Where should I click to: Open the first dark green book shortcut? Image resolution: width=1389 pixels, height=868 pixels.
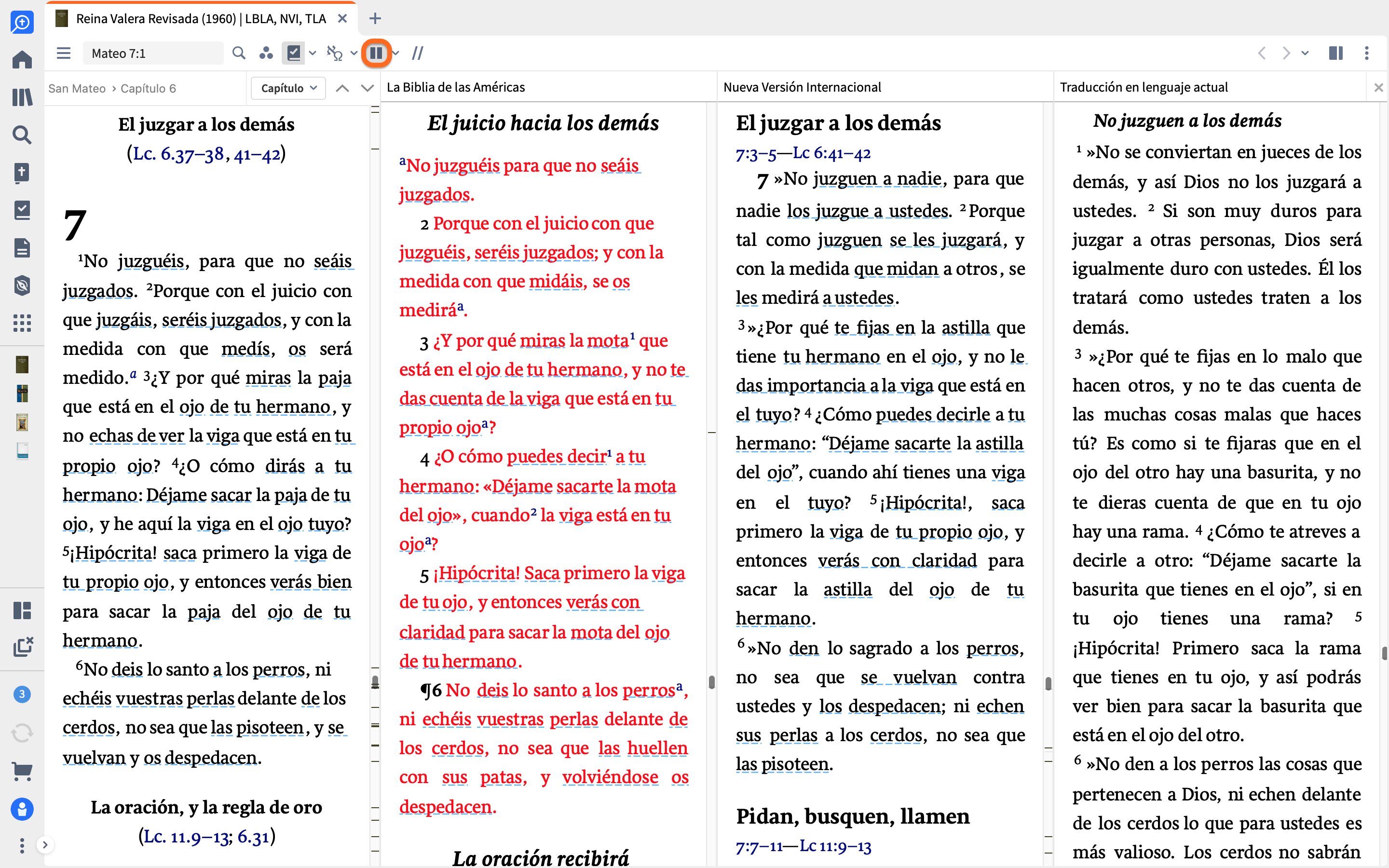pyautogui.click(x=22, y=365)
